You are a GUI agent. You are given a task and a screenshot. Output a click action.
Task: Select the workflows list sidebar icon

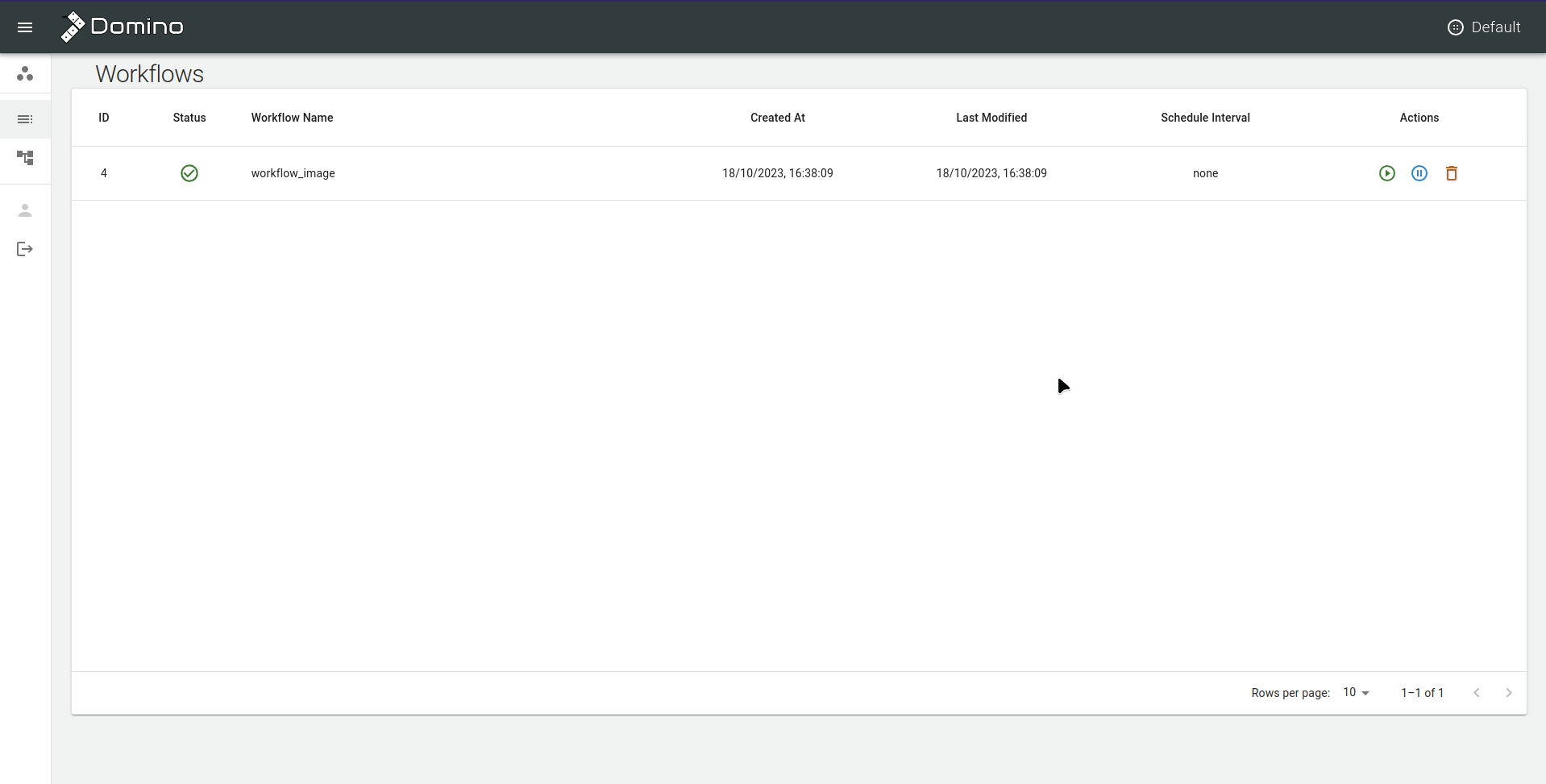click(x=25, y=119)
